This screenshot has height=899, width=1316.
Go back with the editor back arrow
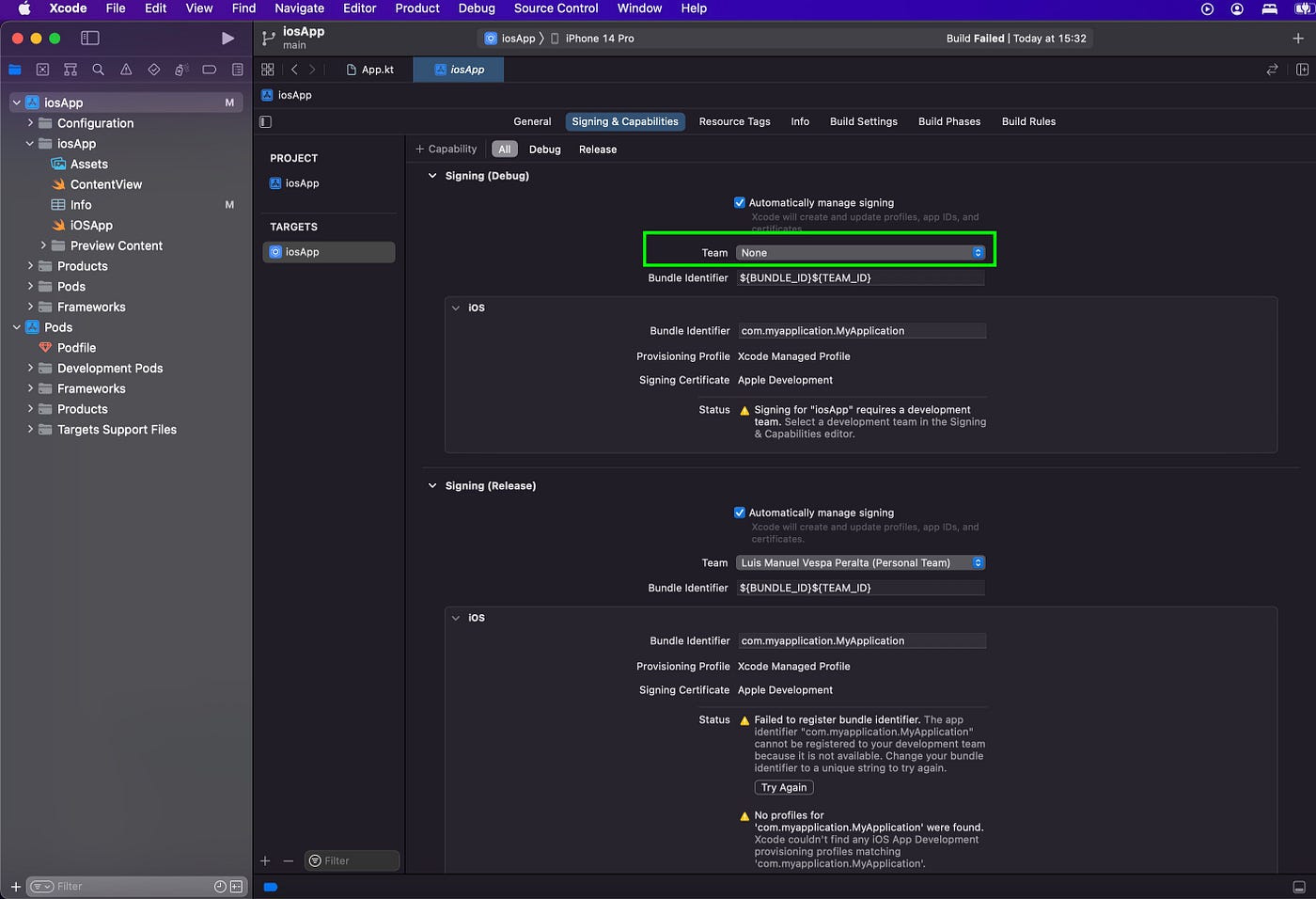click(294, 70)
